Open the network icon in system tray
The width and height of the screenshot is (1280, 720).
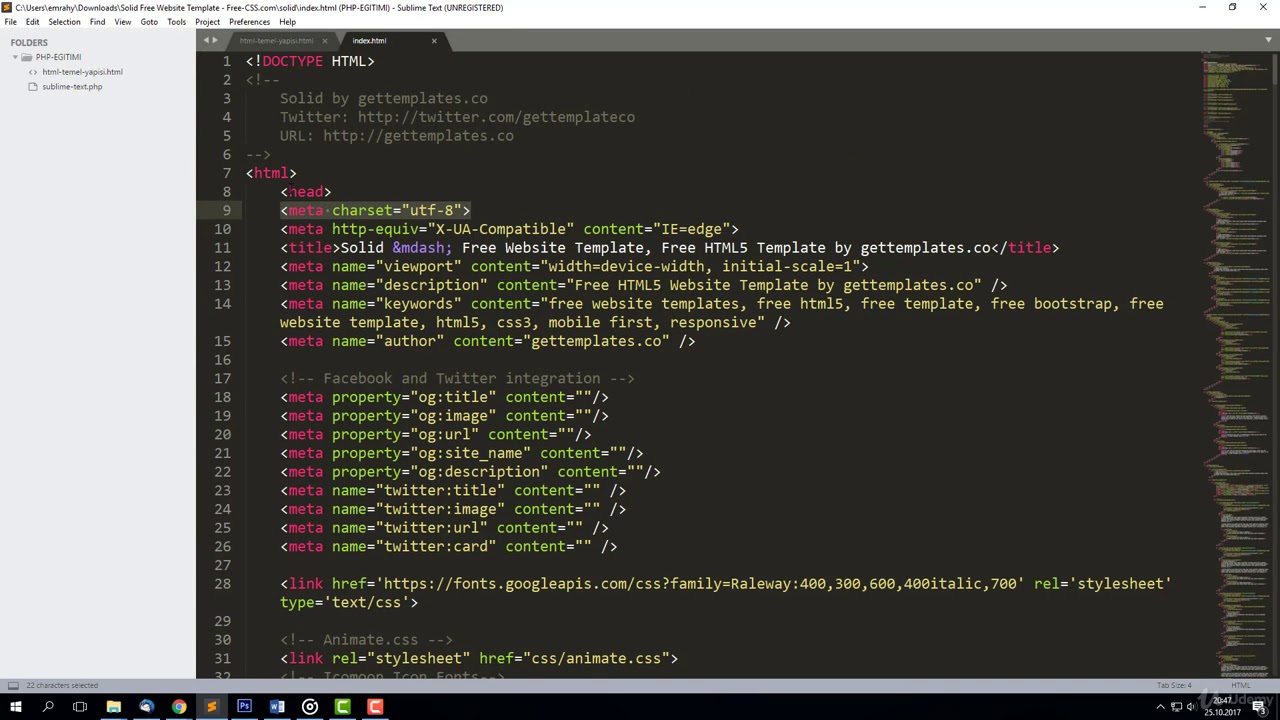pyautogui.click(x=1176, y=707)
